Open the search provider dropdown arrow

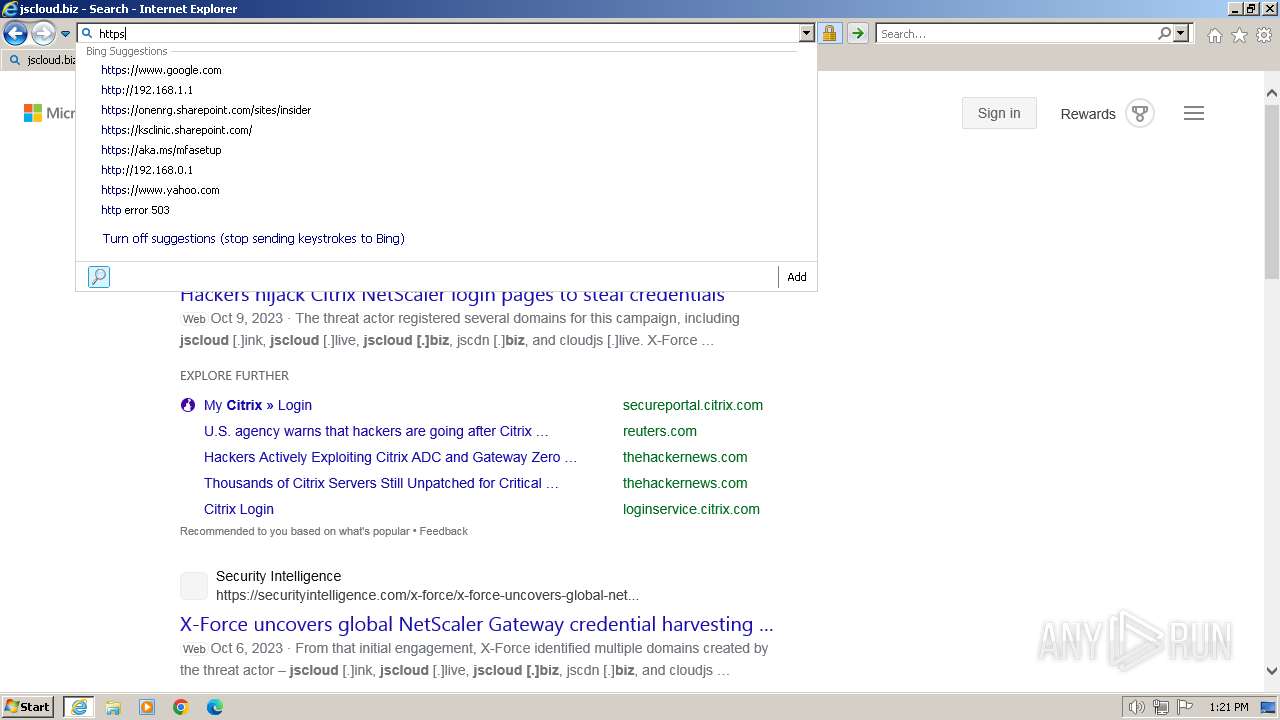coord(1181,33)
